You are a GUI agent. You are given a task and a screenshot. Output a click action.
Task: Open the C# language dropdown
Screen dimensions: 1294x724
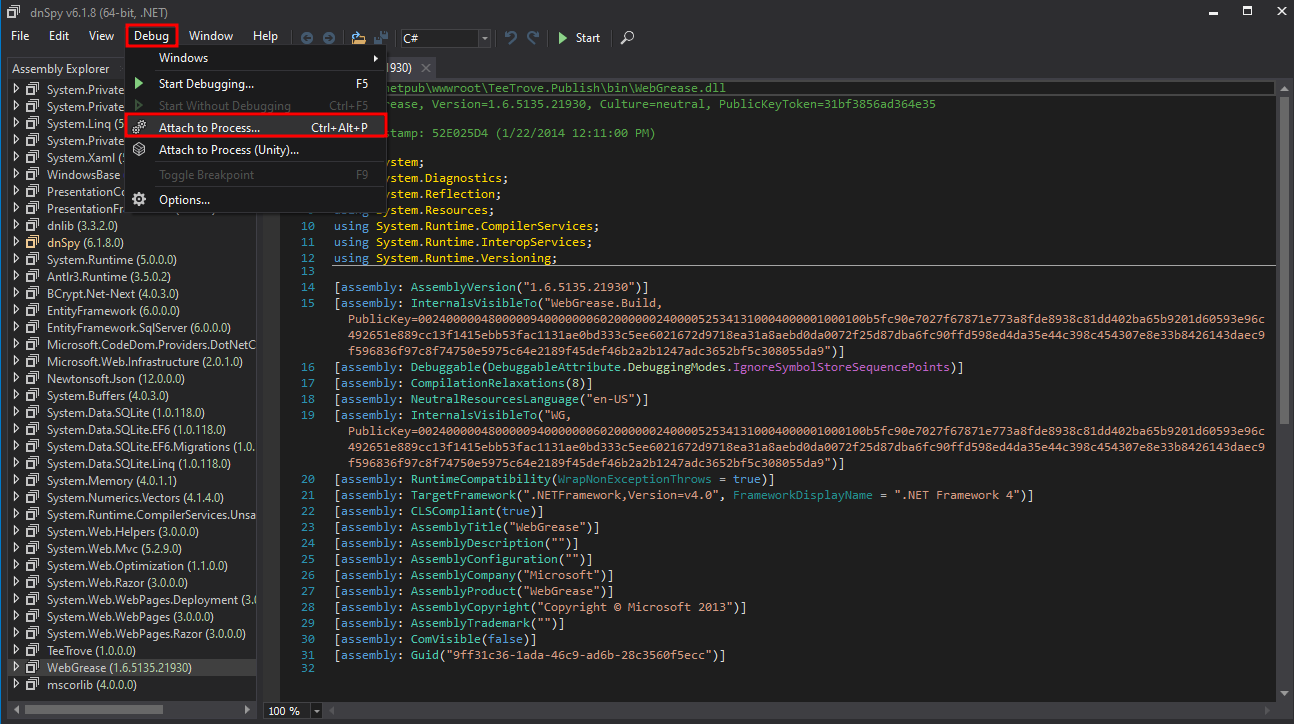pos(485,38)
